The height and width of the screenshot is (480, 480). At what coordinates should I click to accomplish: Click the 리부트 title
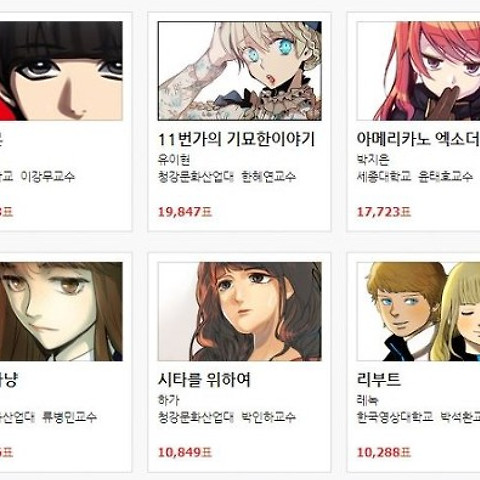[x=379, y=380]
